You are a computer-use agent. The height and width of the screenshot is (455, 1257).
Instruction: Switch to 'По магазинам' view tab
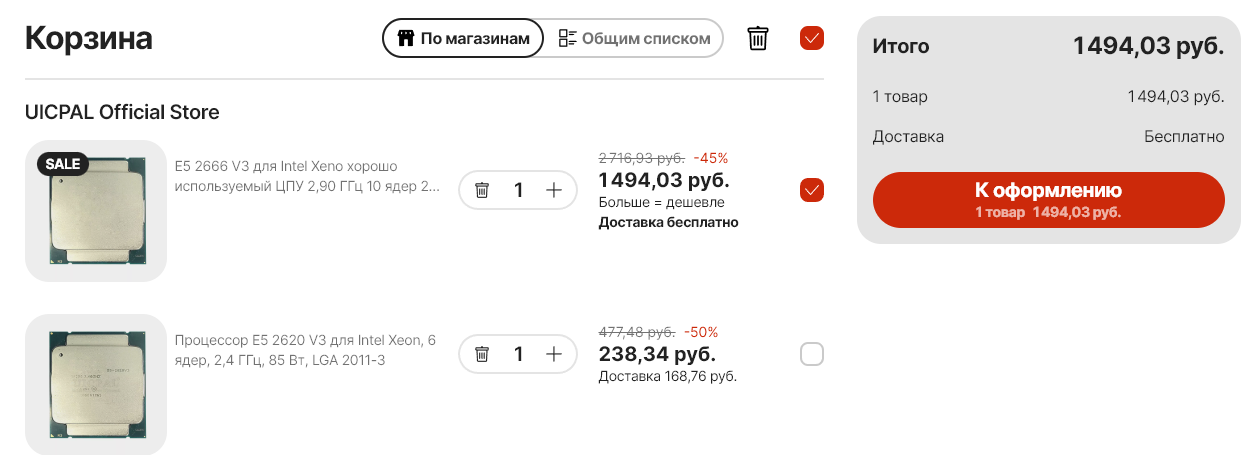click(x=463, y=39)
